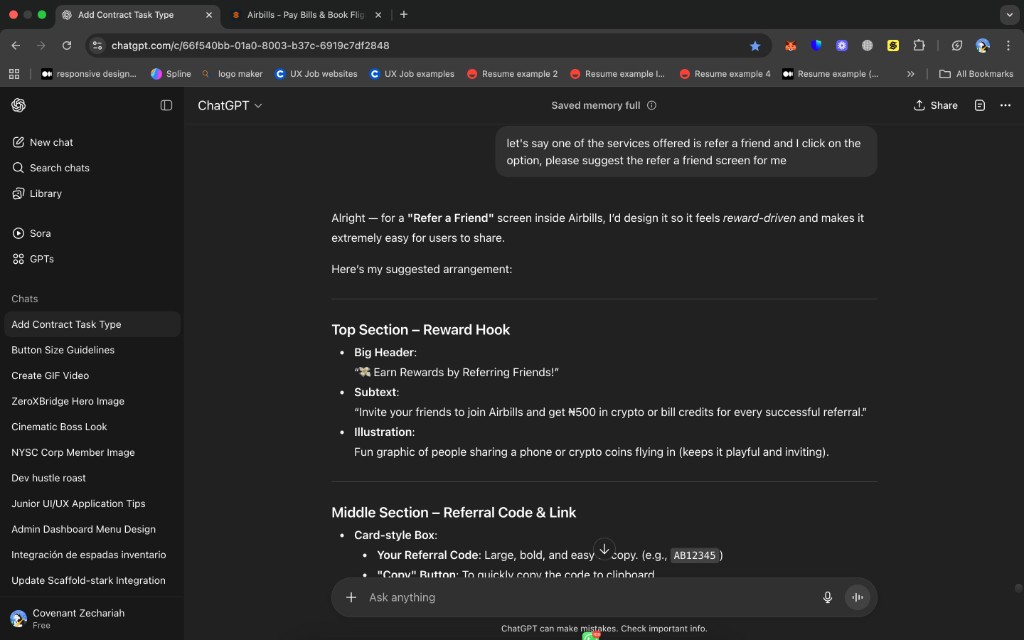The height and width of the screenshot is (640, 1024).
Task: Click the ChatGPT logo icon in sidebar
Action: [x=18, y=105]
